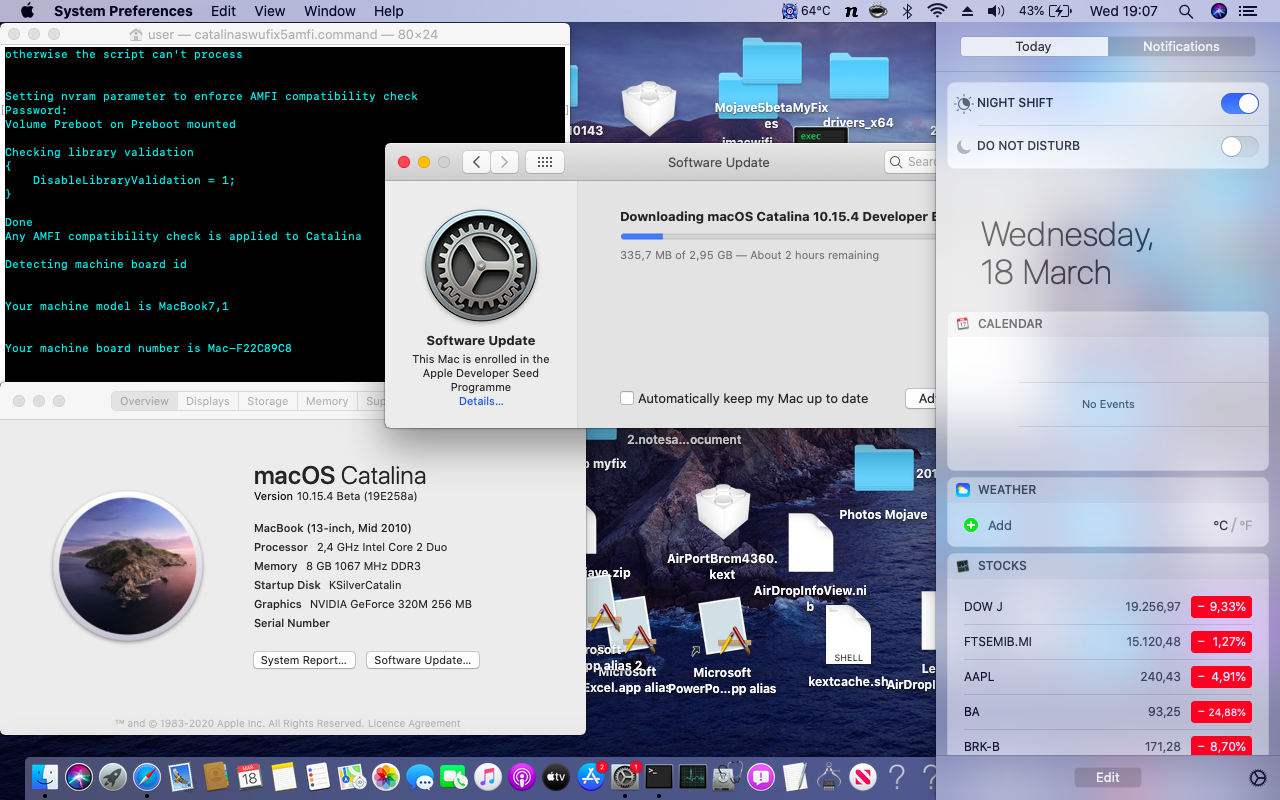Toggle DOW J change badge −9,33%
The image size is (1280, 800).
pos(1221,607)
